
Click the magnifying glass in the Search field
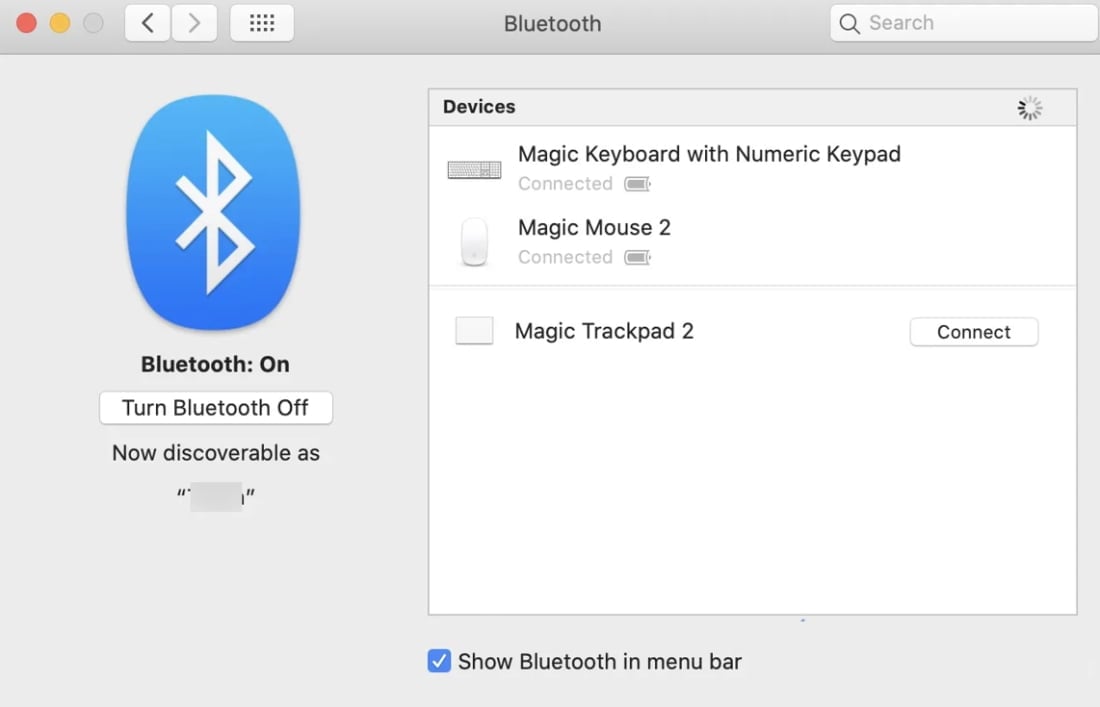pyautogui.click(x=849, y=24)
